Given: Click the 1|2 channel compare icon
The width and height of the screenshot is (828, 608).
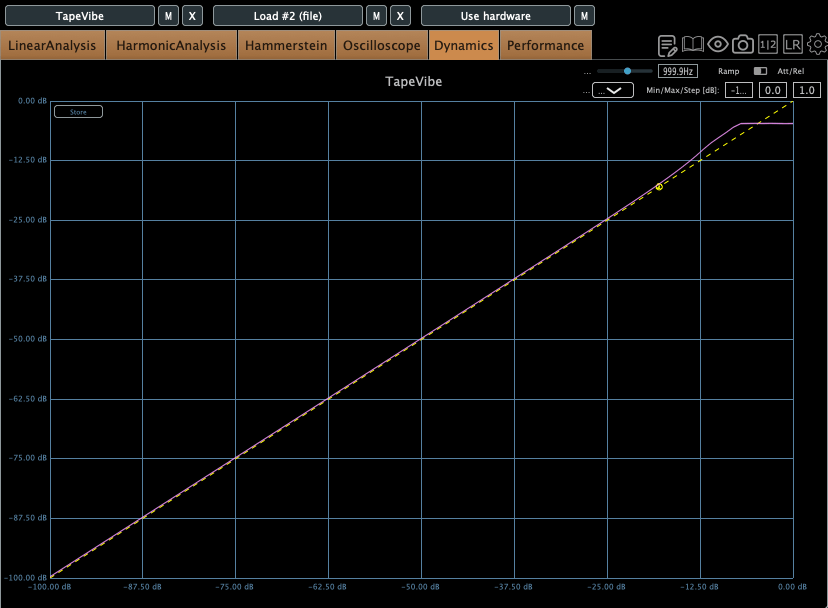Looking at the screenshot, I should (x=767, y=45).
